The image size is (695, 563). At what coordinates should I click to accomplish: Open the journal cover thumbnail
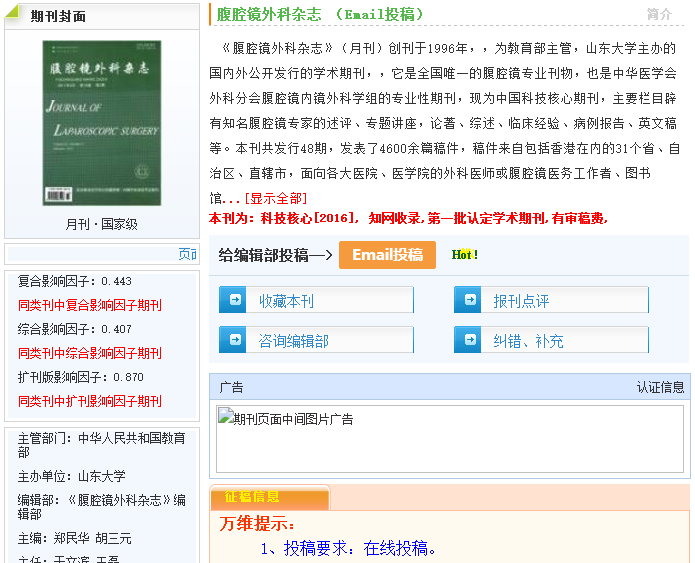(x=102, y=122)
